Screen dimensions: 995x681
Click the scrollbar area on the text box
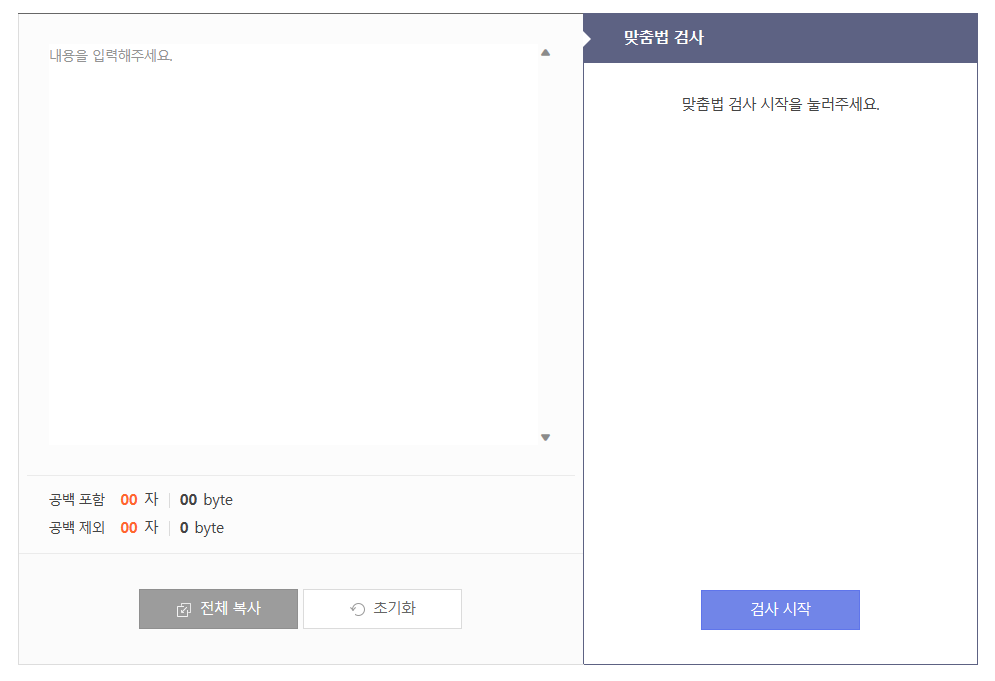coord(545,240)
